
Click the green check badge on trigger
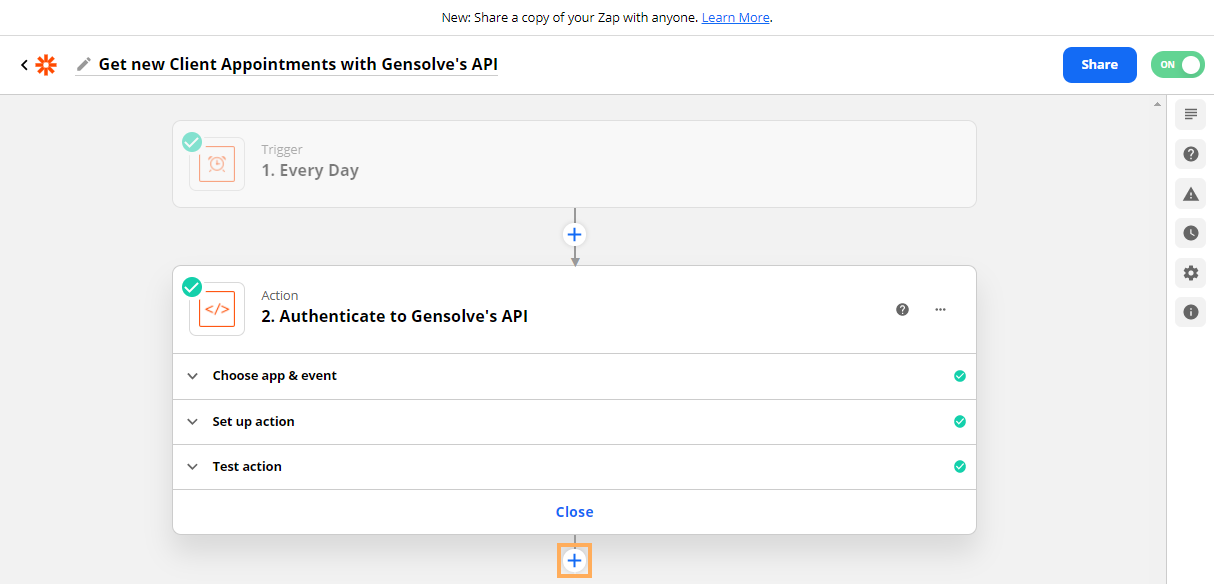192,142
